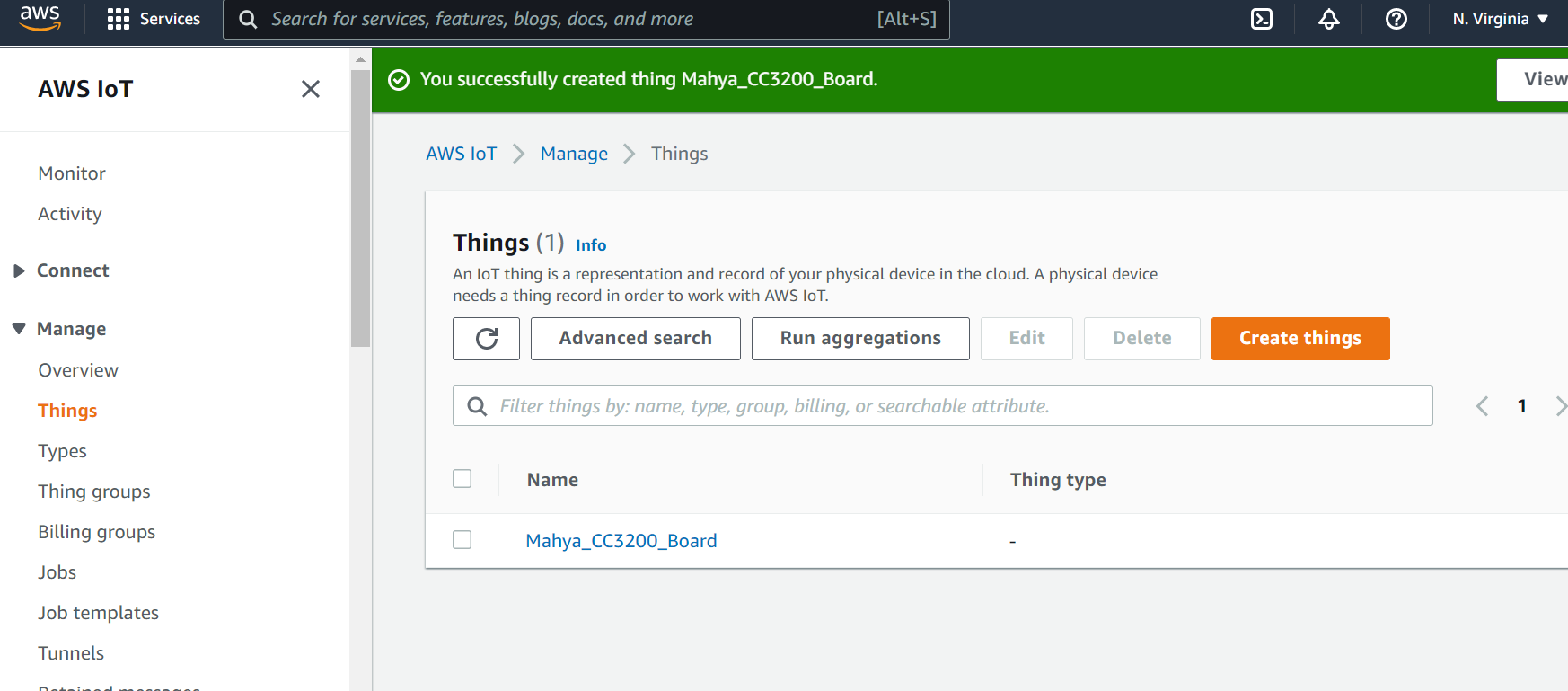This screenshot has height=691, width=1568.
Task: Open Jobs in the sidebar
Action: [x=57, y=572]
